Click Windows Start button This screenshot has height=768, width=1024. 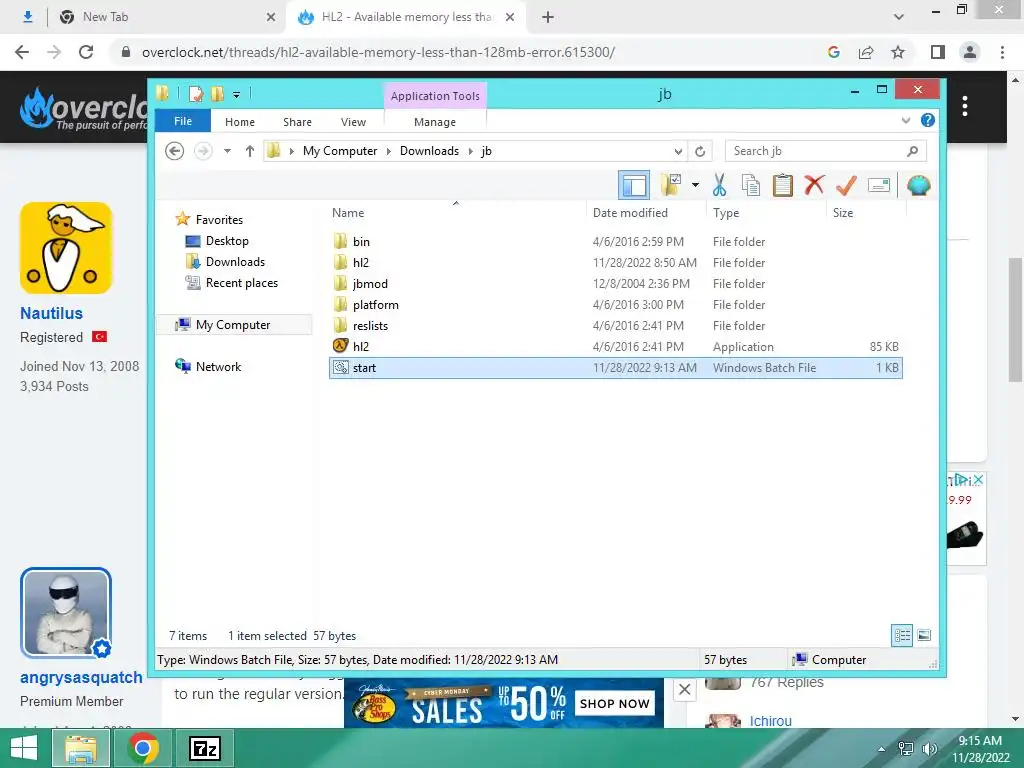click(x=24, y=748)
